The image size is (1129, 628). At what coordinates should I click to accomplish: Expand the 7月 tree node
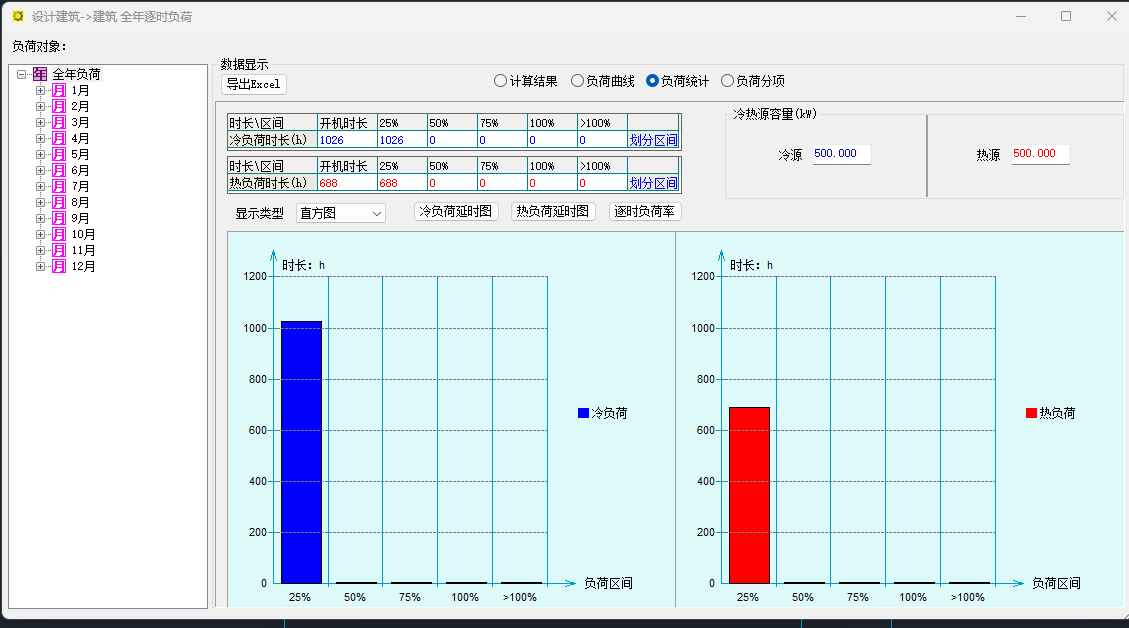[x=41, y=186]
